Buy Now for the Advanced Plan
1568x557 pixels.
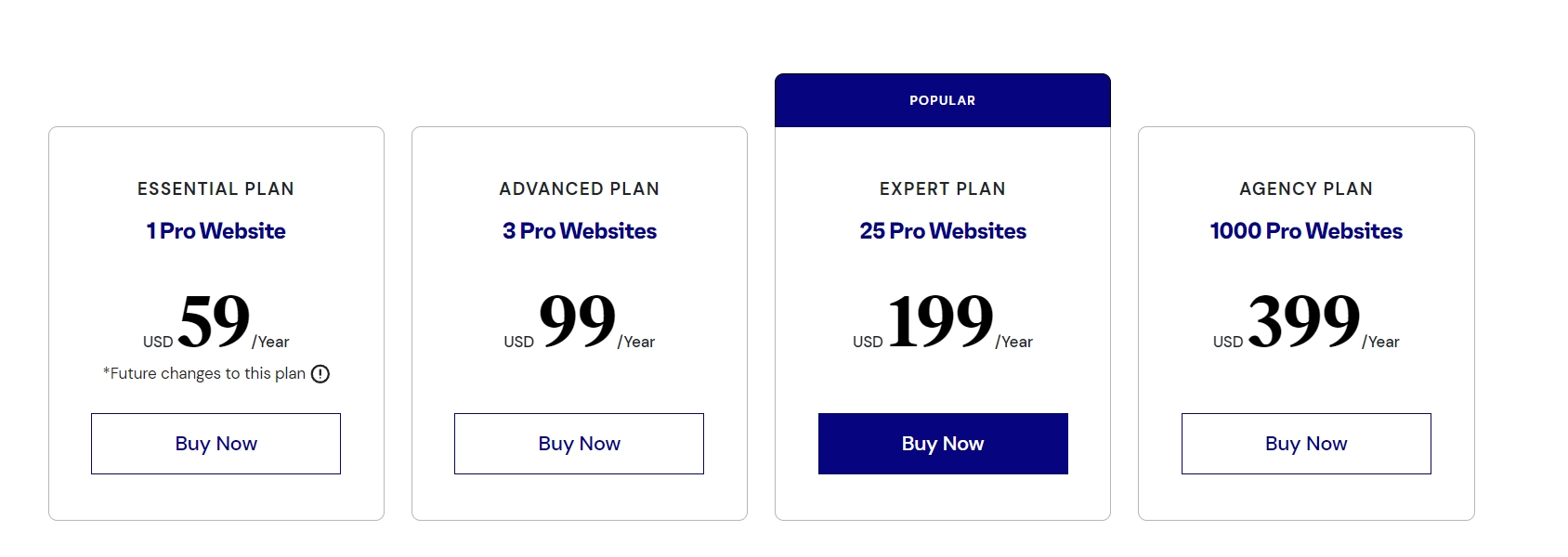tap(579, 444)
